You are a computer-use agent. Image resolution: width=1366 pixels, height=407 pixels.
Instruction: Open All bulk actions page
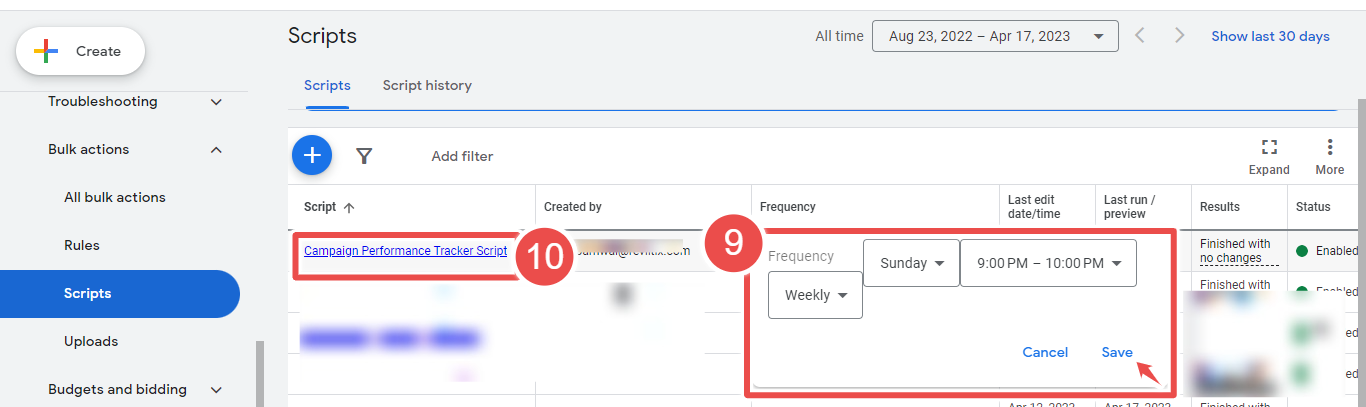115,197
